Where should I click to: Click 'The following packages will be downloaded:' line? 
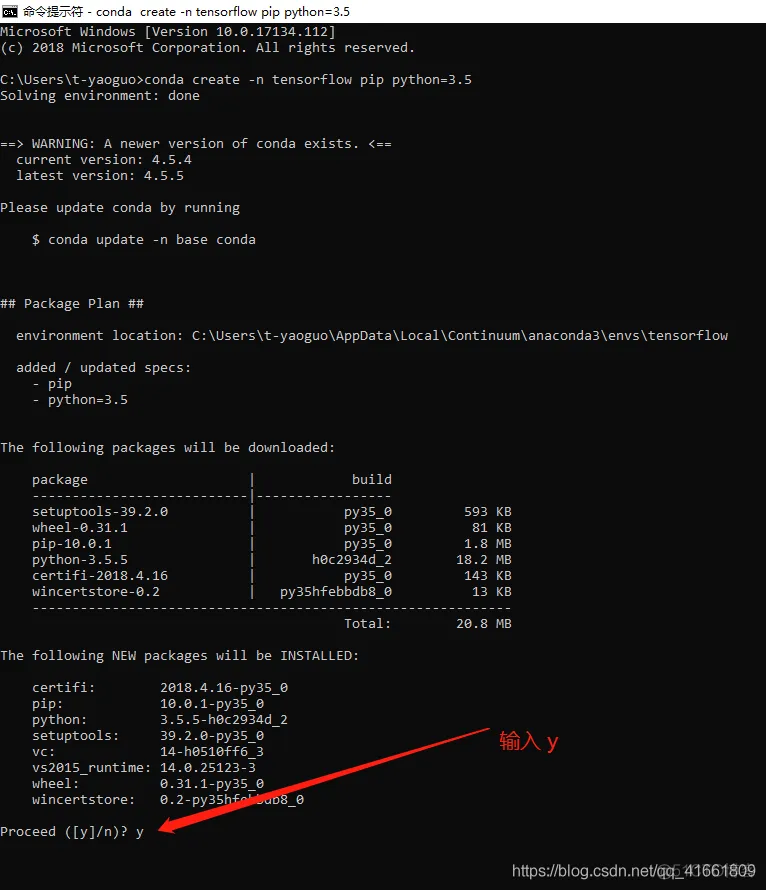point(168,448)
